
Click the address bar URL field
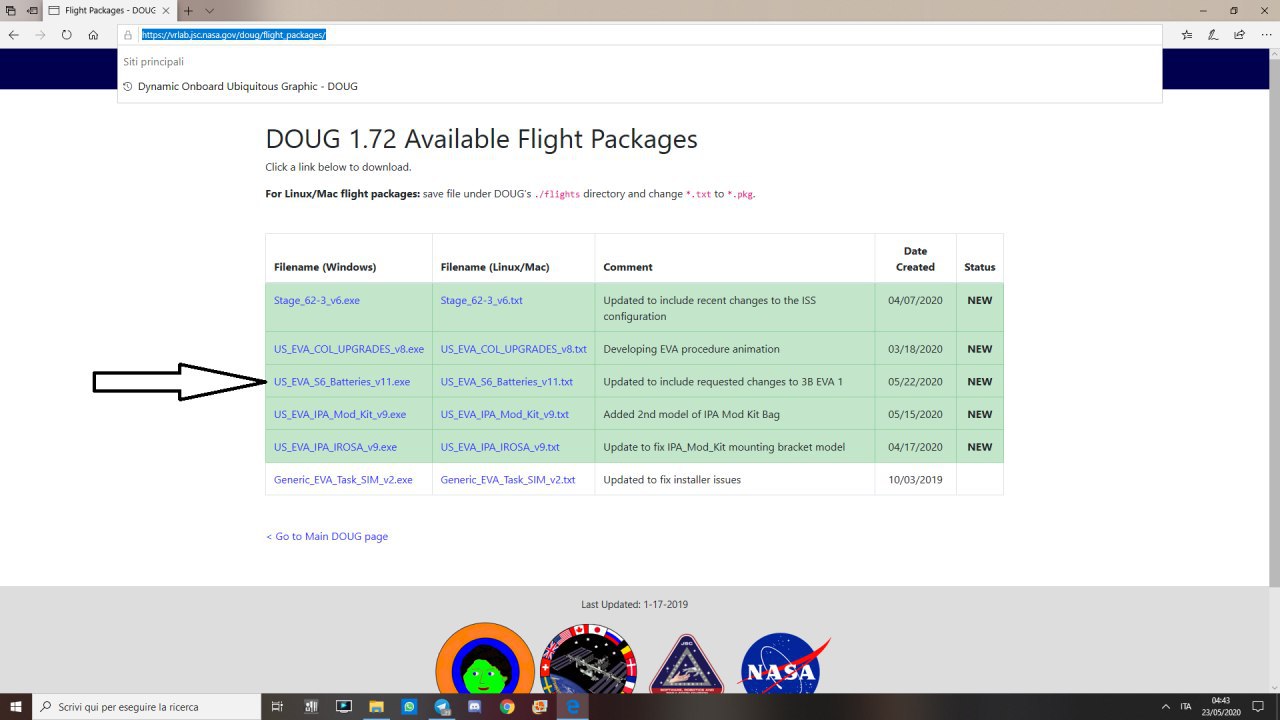click(640, 34)
